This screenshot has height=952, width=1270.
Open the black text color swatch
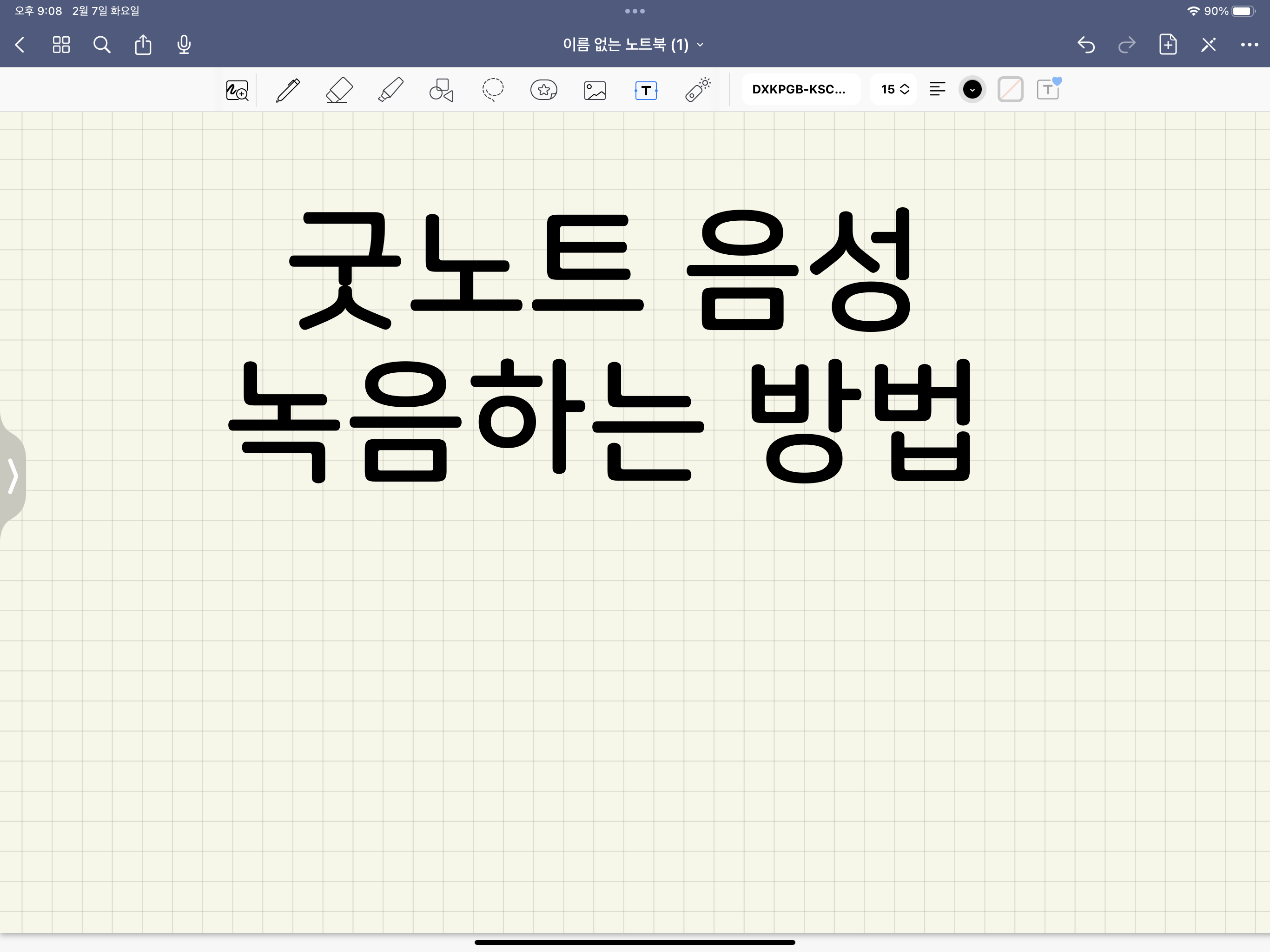tap(972, 90)
